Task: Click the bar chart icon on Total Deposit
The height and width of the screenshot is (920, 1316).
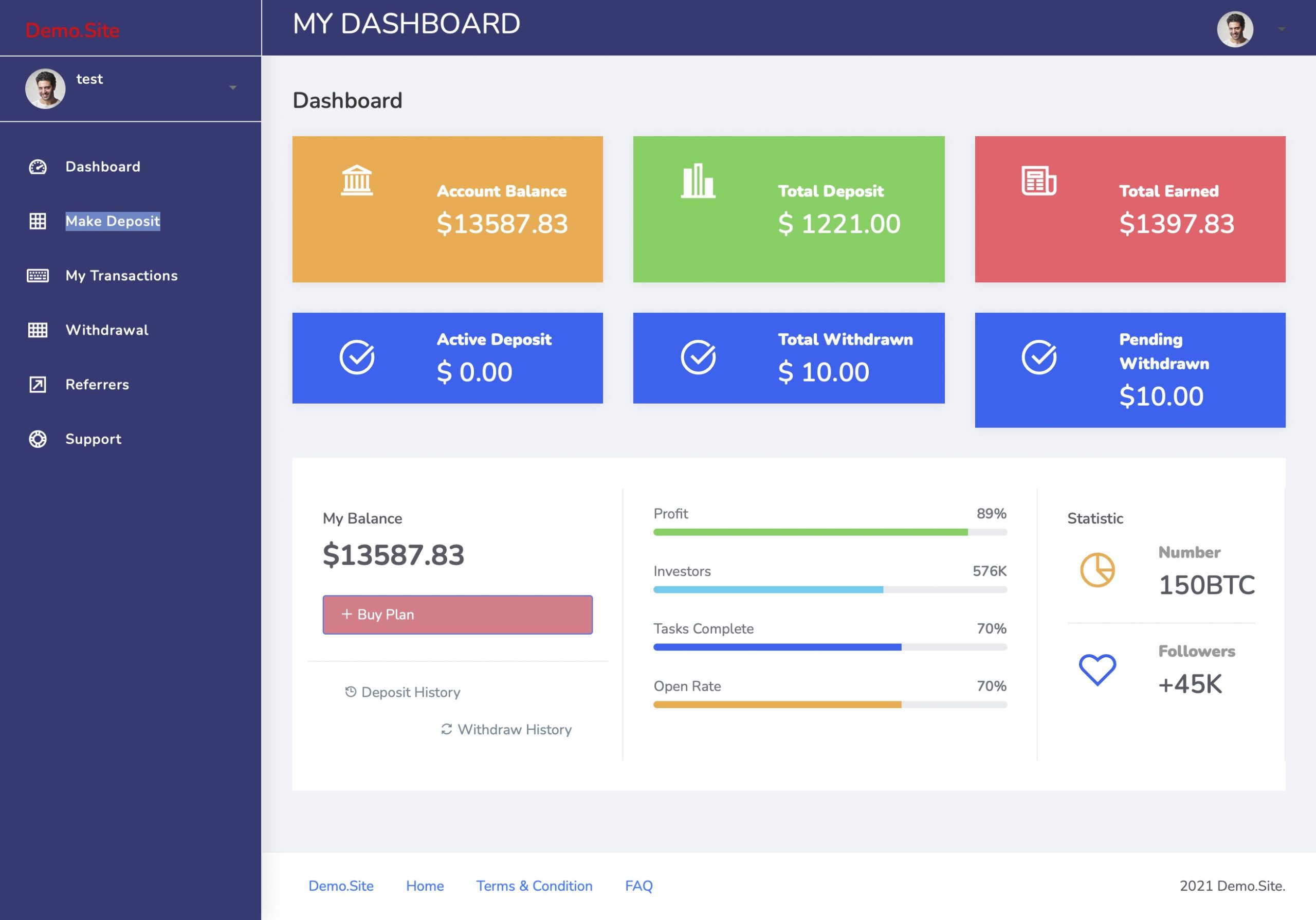Action: 698,181
